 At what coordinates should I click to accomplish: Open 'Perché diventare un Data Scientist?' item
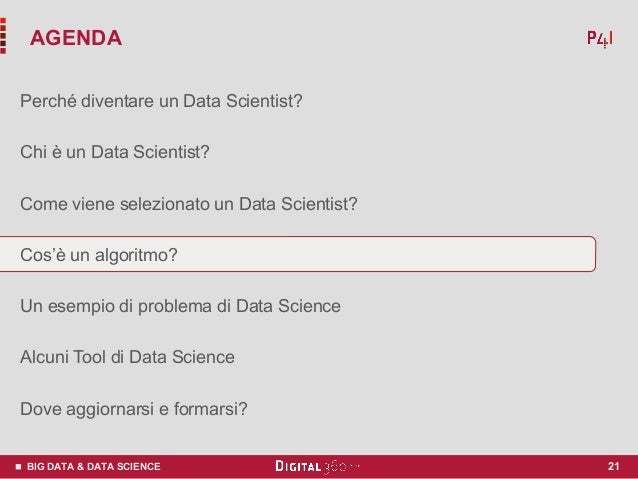click(x=161, y=101)
